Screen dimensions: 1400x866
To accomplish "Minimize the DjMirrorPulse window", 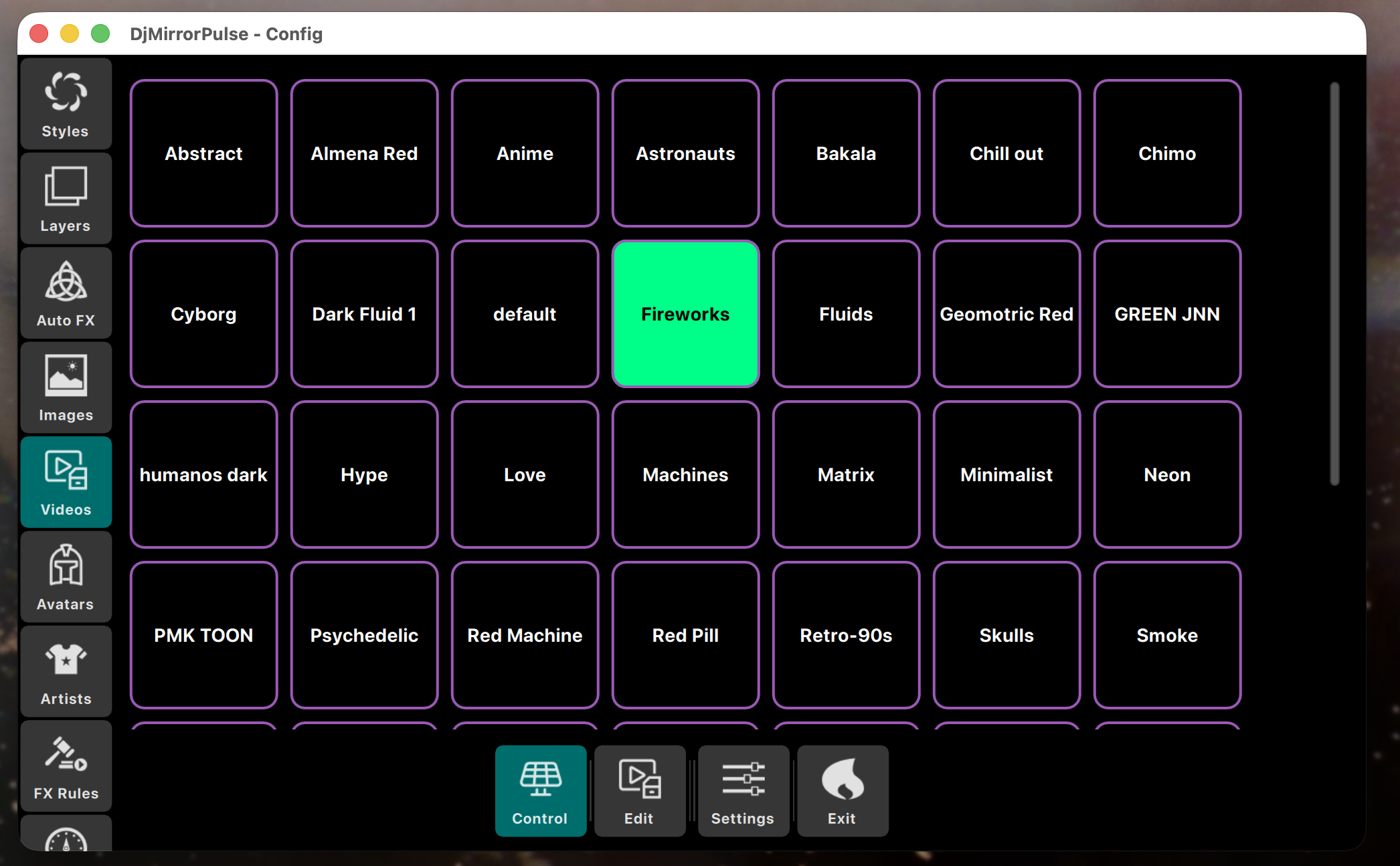I will (x=70, y=33).
